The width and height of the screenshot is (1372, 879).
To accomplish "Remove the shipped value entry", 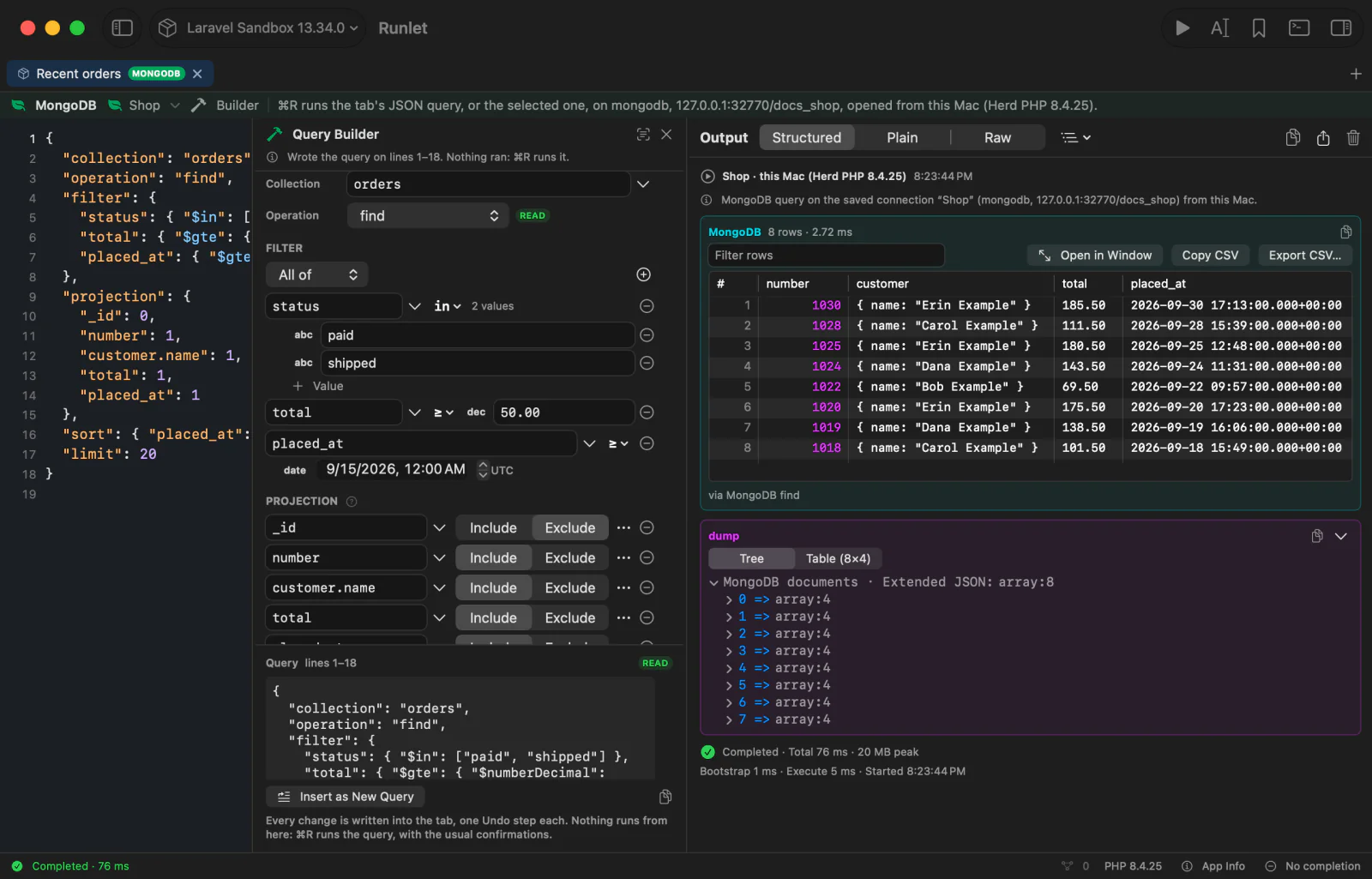I will point(647,364).
